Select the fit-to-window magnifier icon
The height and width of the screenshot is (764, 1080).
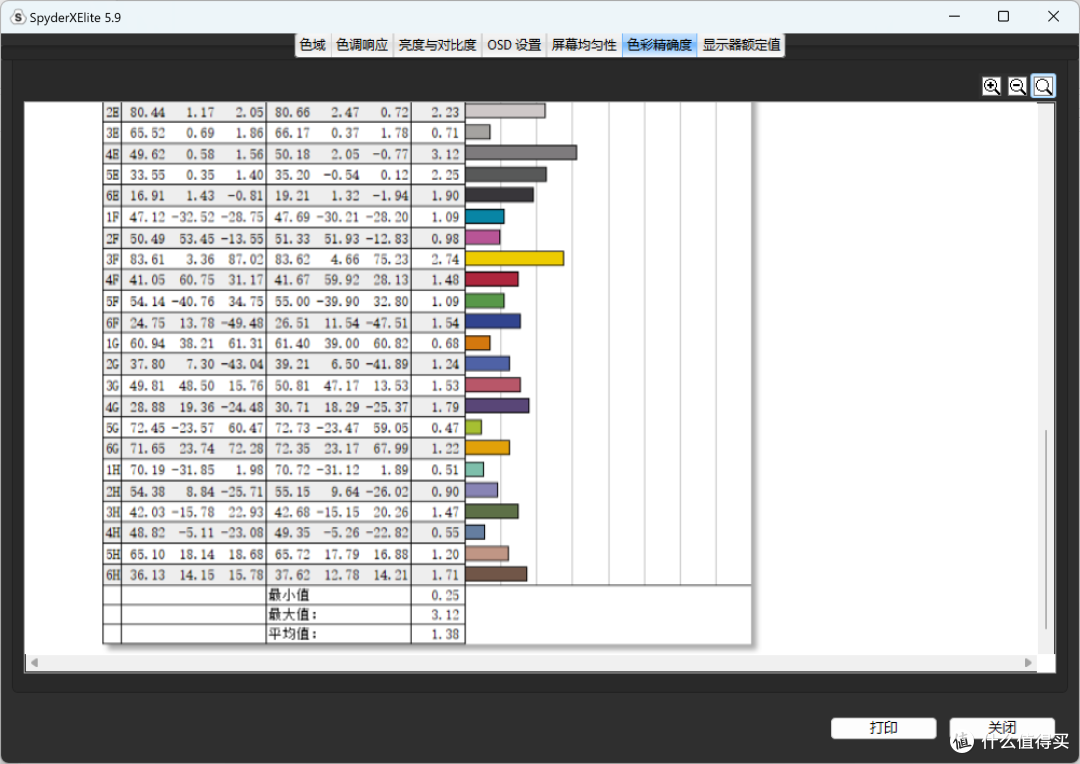pos(1043,86)
